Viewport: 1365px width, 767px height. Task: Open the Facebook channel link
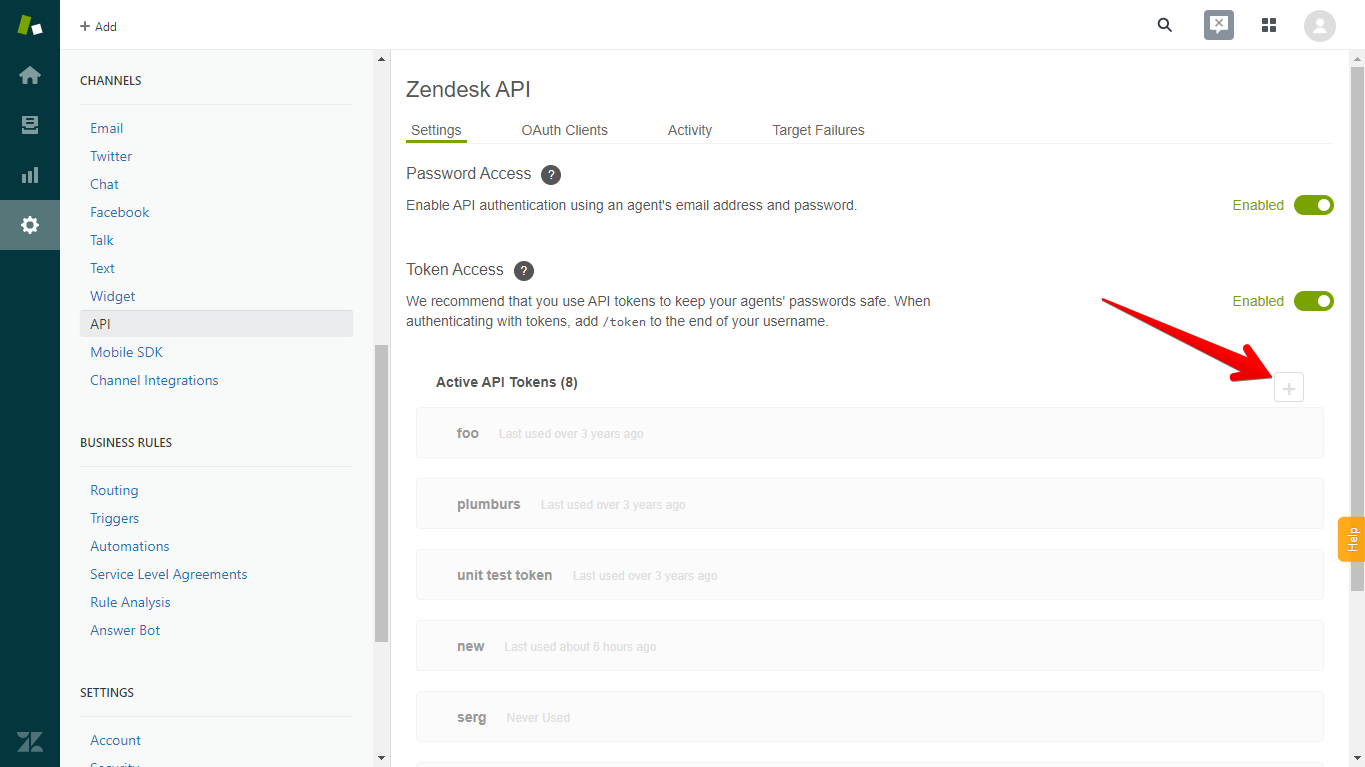119,212
